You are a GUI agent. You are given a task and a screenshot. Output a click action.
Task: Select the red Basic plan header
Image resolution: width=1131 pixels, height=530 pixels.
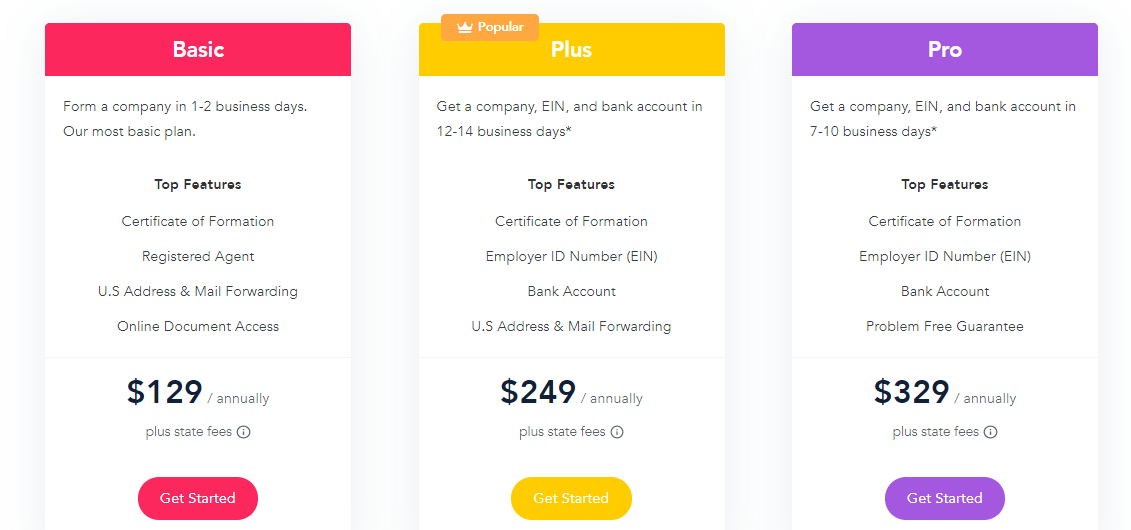point(198,49)
